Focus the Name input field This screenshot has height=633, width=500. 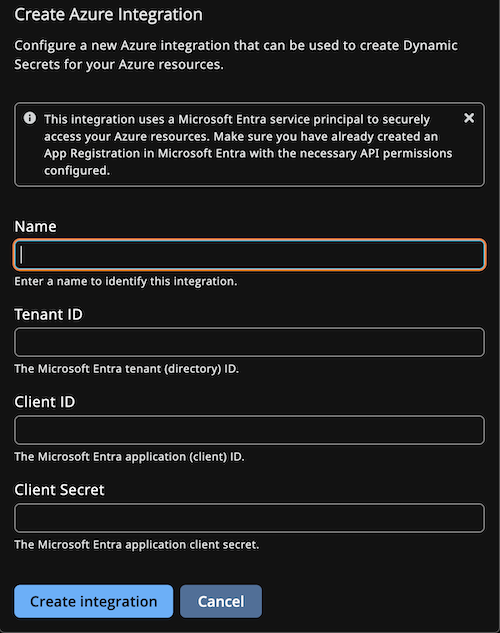pos(249,255)
